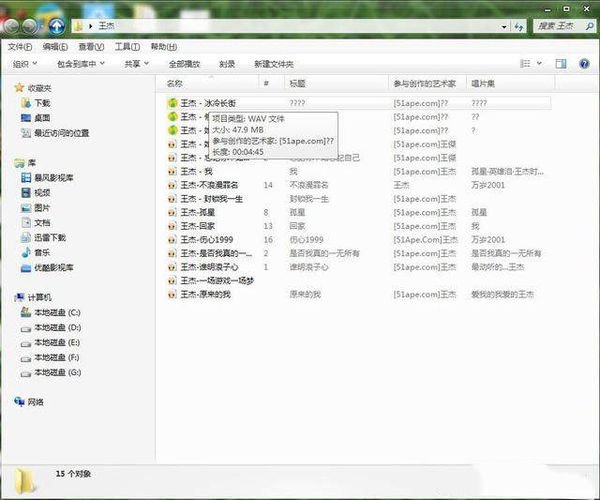Click the 优酷影视库 icon
Viewport: 600px width, 500px height.
(26, 268)
